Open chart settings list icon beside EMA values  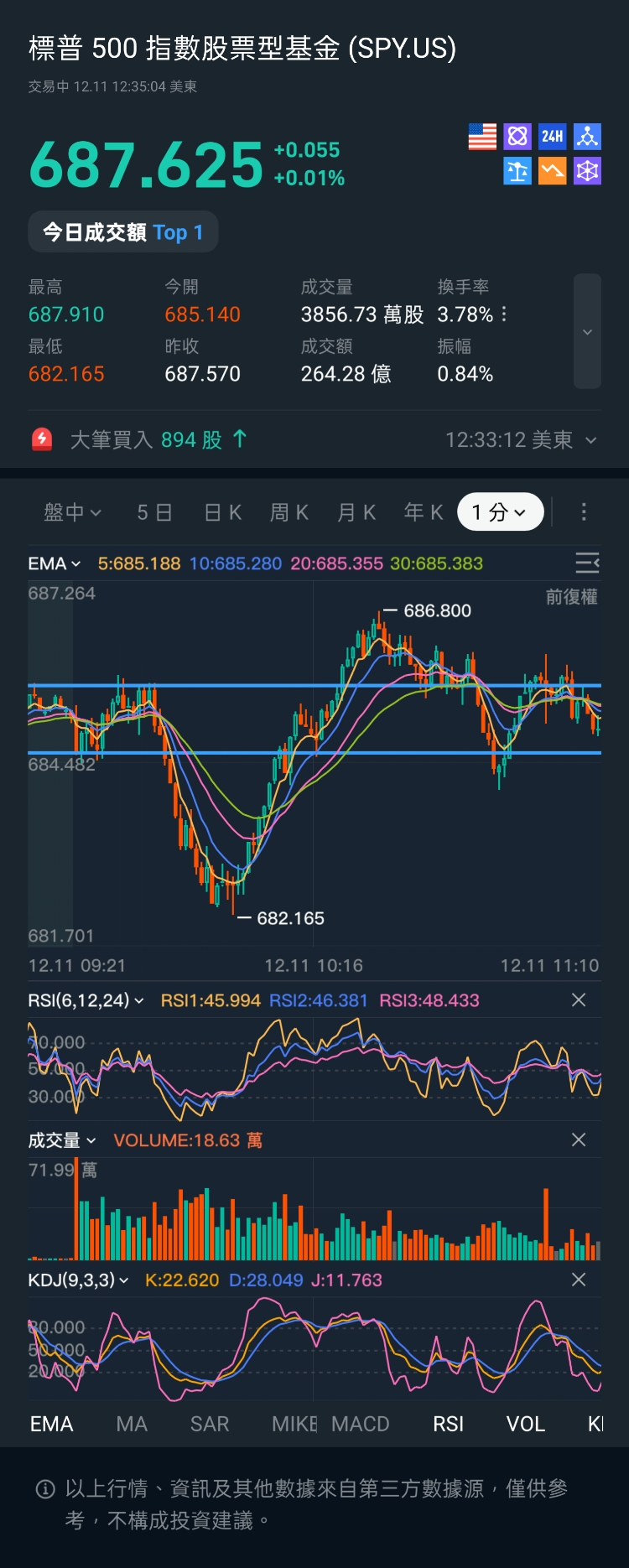tap(587, 563)
